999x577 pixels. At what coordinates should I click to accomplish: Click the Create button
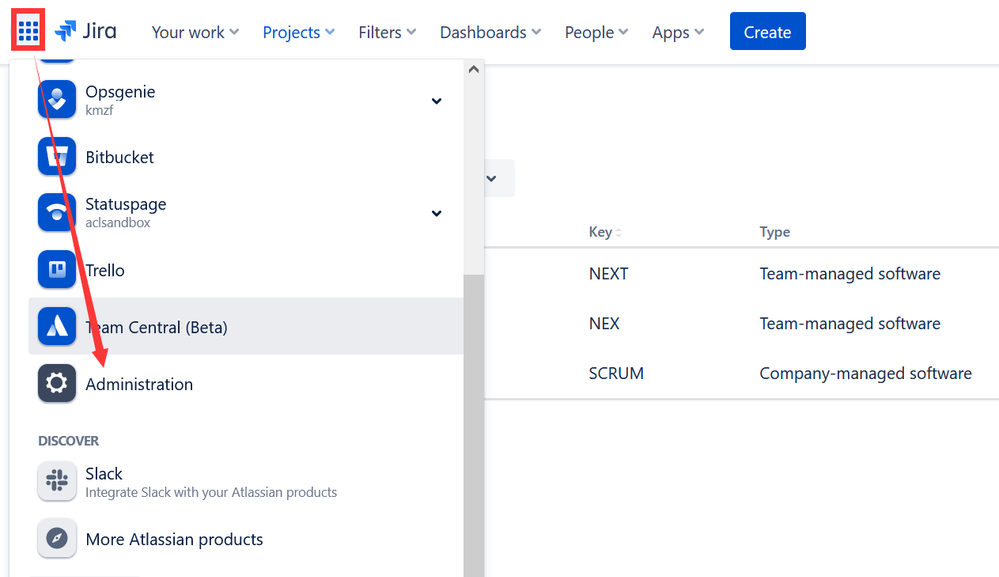pos(768,31)
